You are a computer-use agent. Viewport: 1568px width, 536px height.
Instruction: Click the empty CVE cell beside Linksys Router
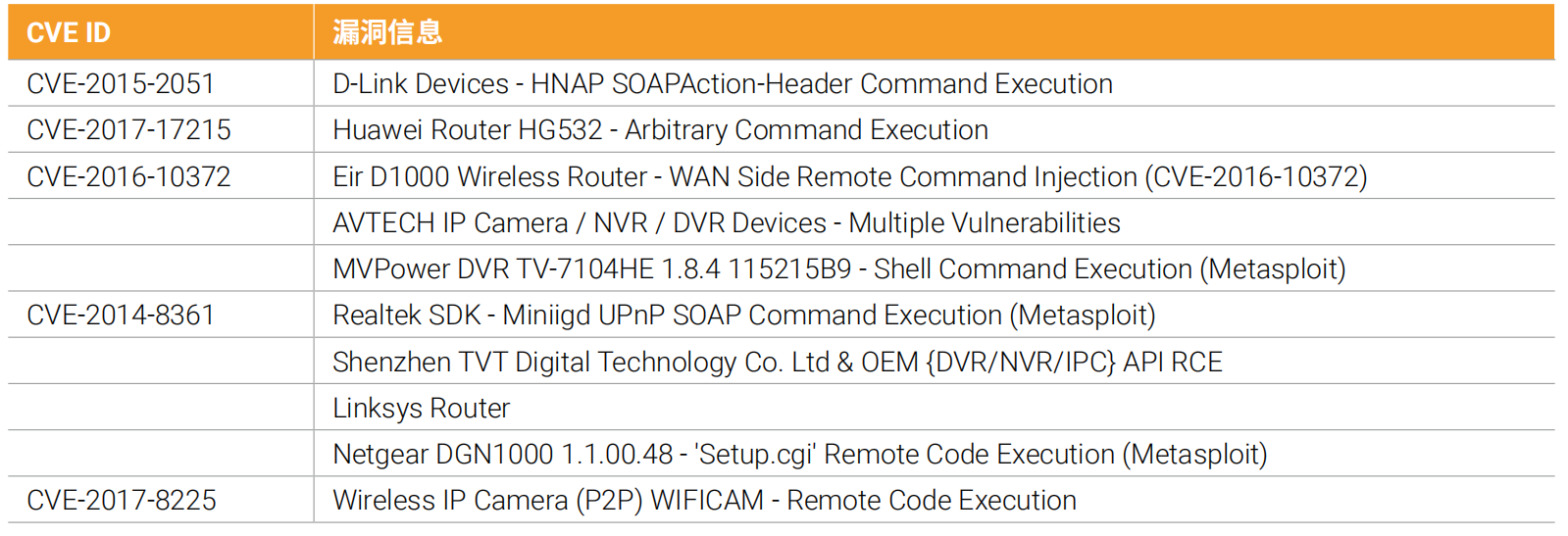pos(161,409)
